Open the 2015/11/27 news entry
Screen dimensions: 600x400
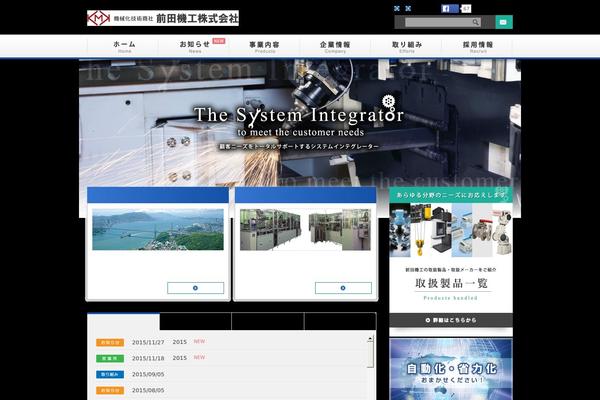tap(230, 342)
